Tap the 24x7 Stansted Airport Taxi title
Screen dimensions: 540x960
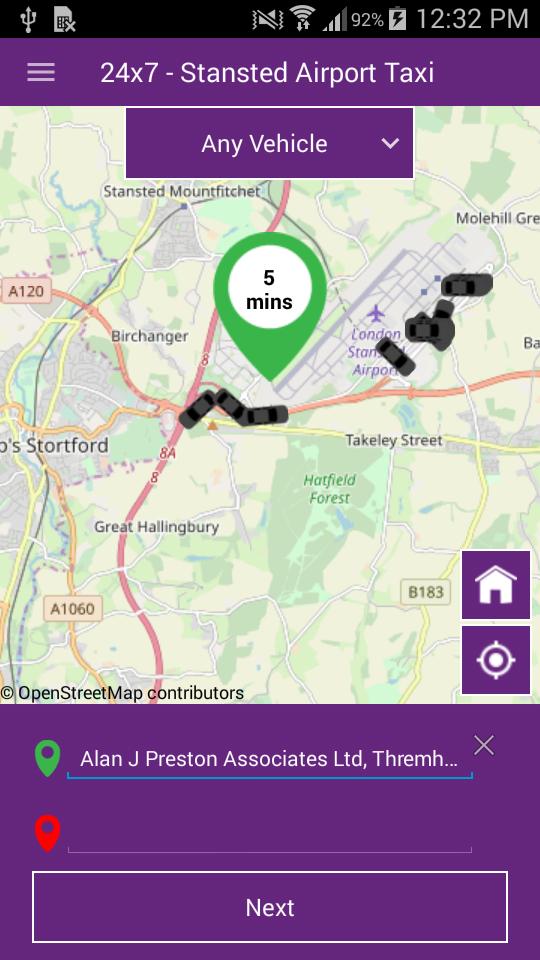[x=267, y=73]
